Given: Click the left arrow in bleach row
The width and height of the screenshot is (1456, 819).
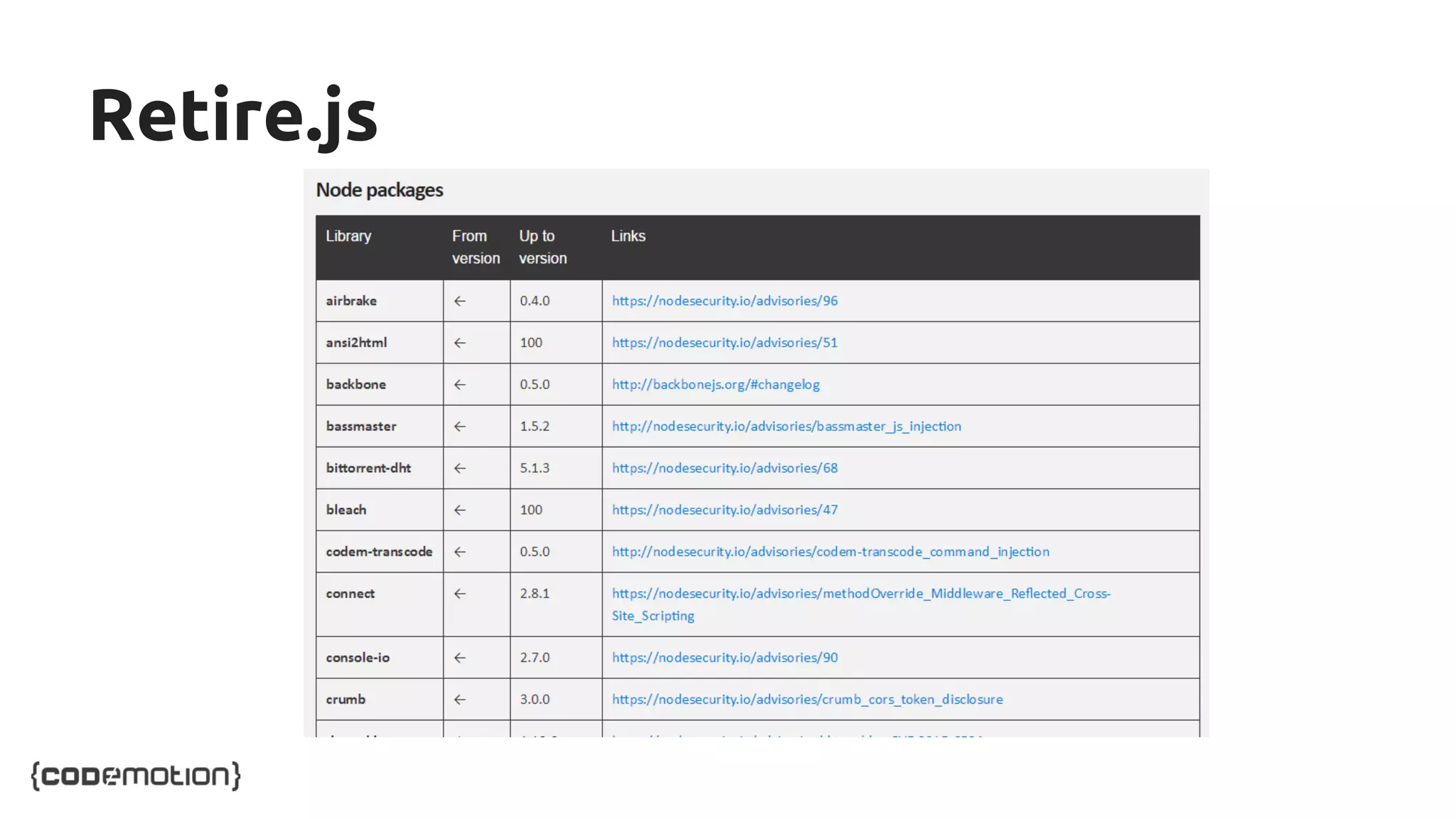Looking at the screenshot, I should click(460, 510).
